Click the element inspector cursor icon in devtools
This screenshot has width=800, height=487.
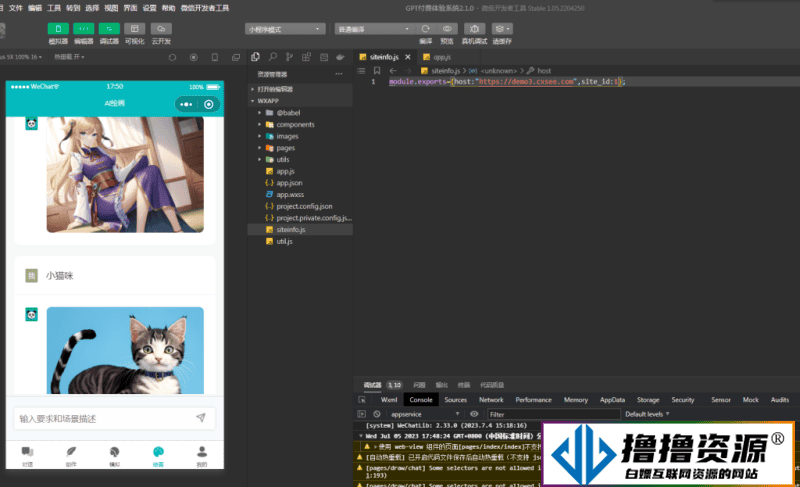pos(362,400)
